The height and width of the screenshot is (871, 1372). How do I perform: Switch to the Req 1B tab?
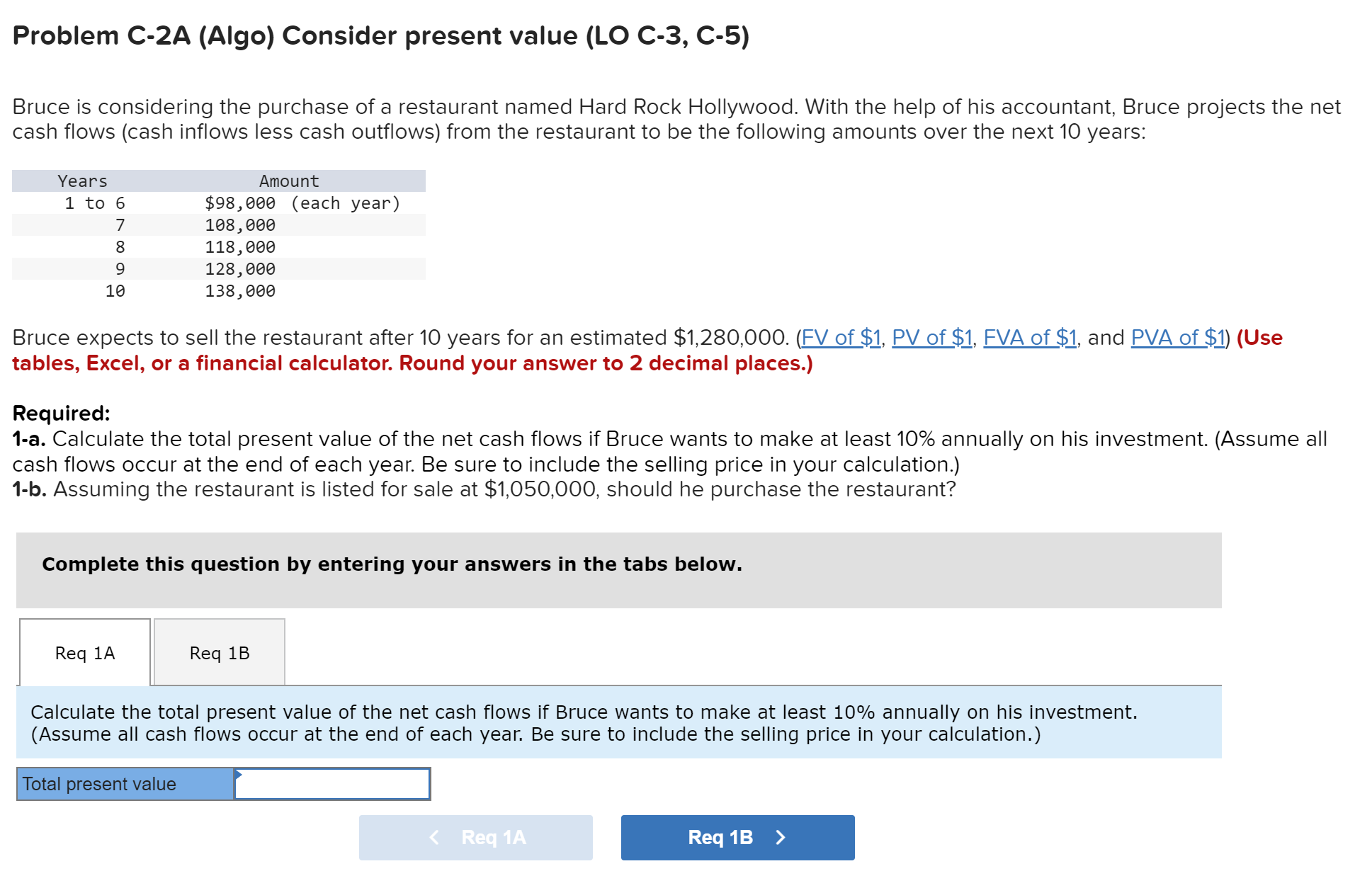pyautogui.click(x=219, y=653)
